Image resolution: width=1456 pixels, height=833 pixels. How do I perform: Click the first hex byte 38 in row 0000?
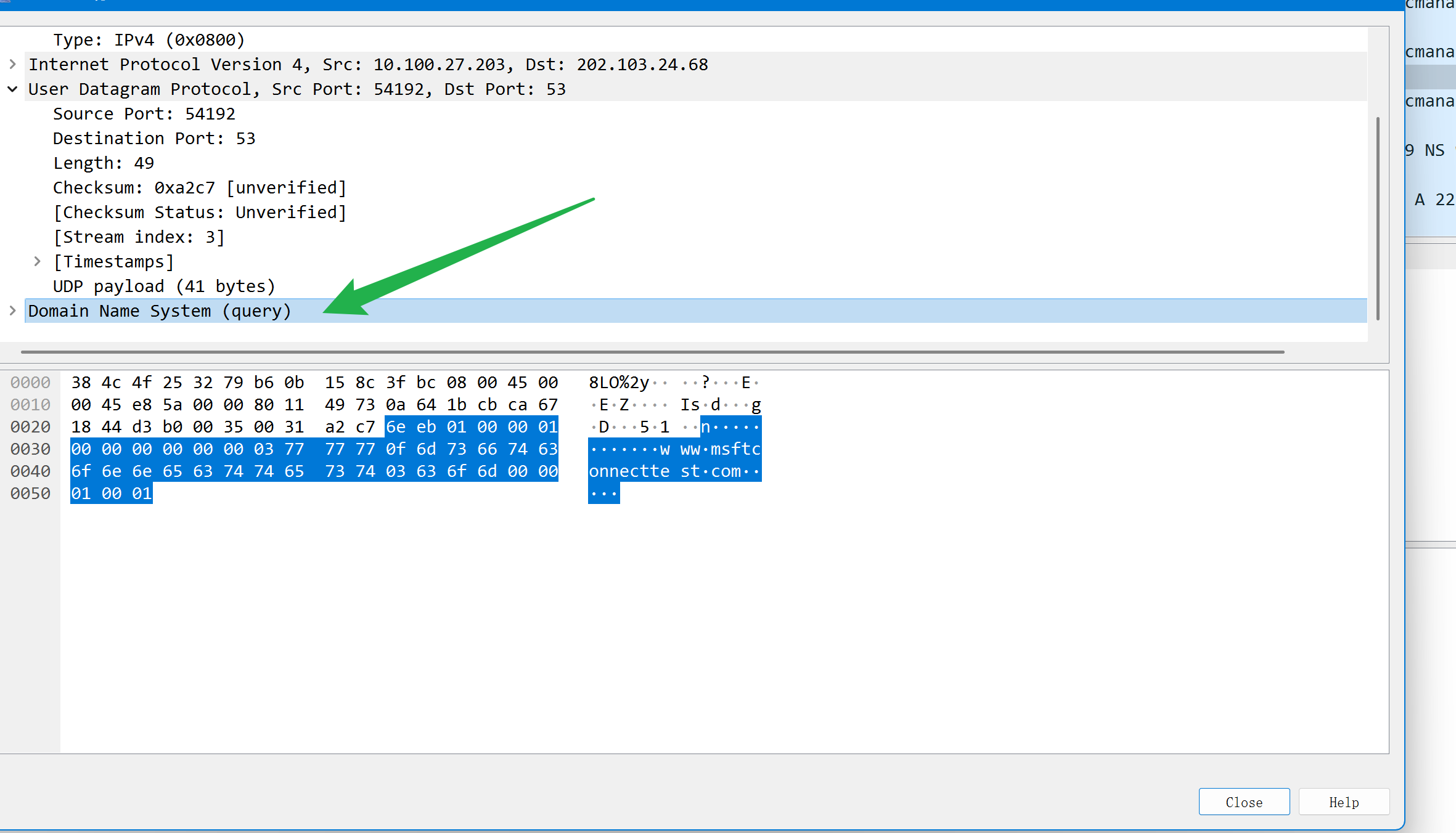pos(81,383)
